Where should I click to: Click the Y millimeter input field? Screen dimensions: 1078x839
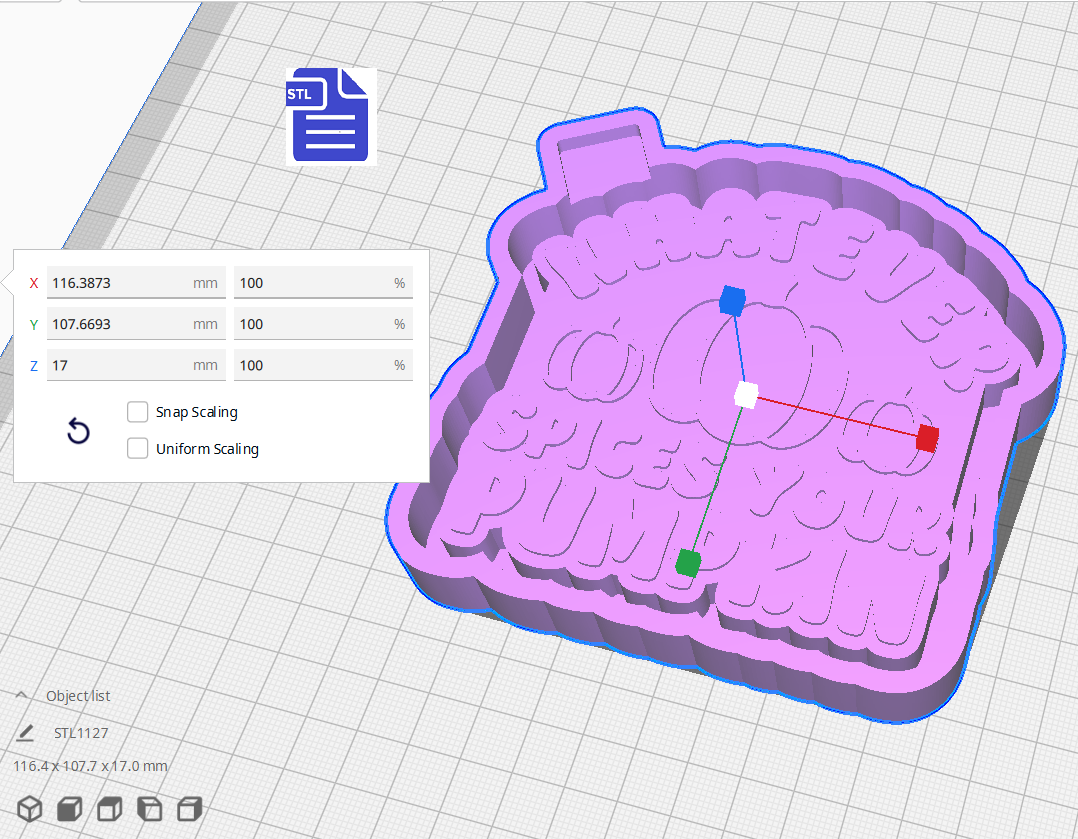[136, 323]
